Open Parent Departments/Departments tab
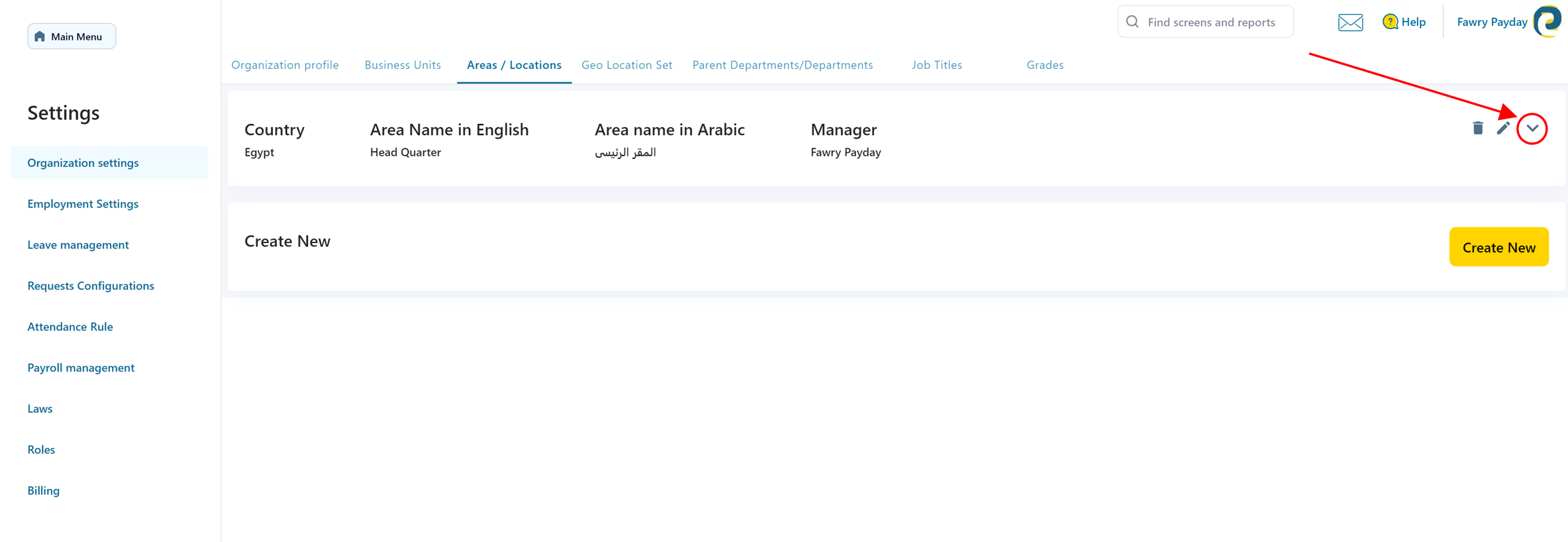 coord(782,65)
